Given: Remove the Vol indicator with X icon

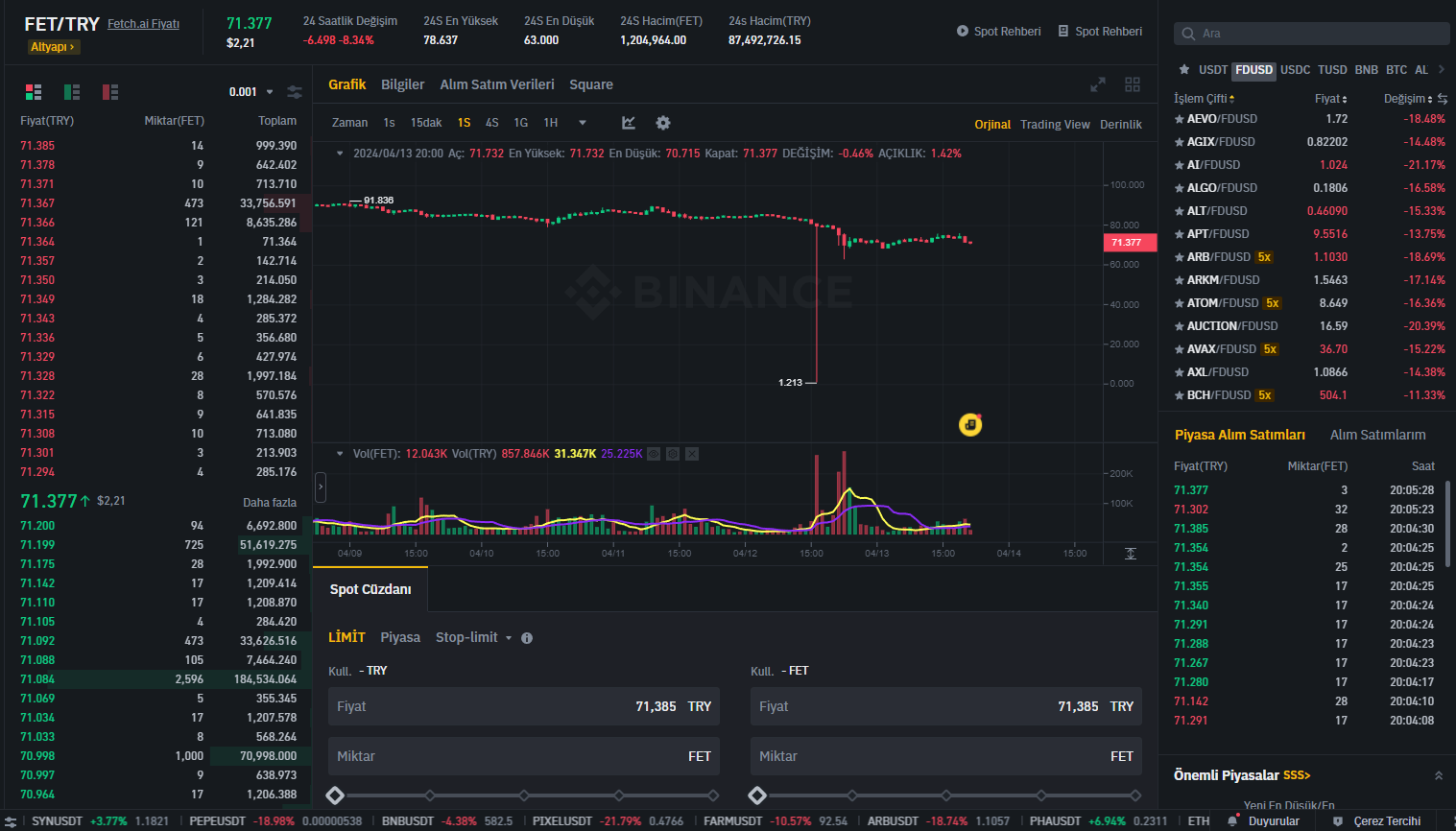Looking at the screenshot, I should (692, 454).
